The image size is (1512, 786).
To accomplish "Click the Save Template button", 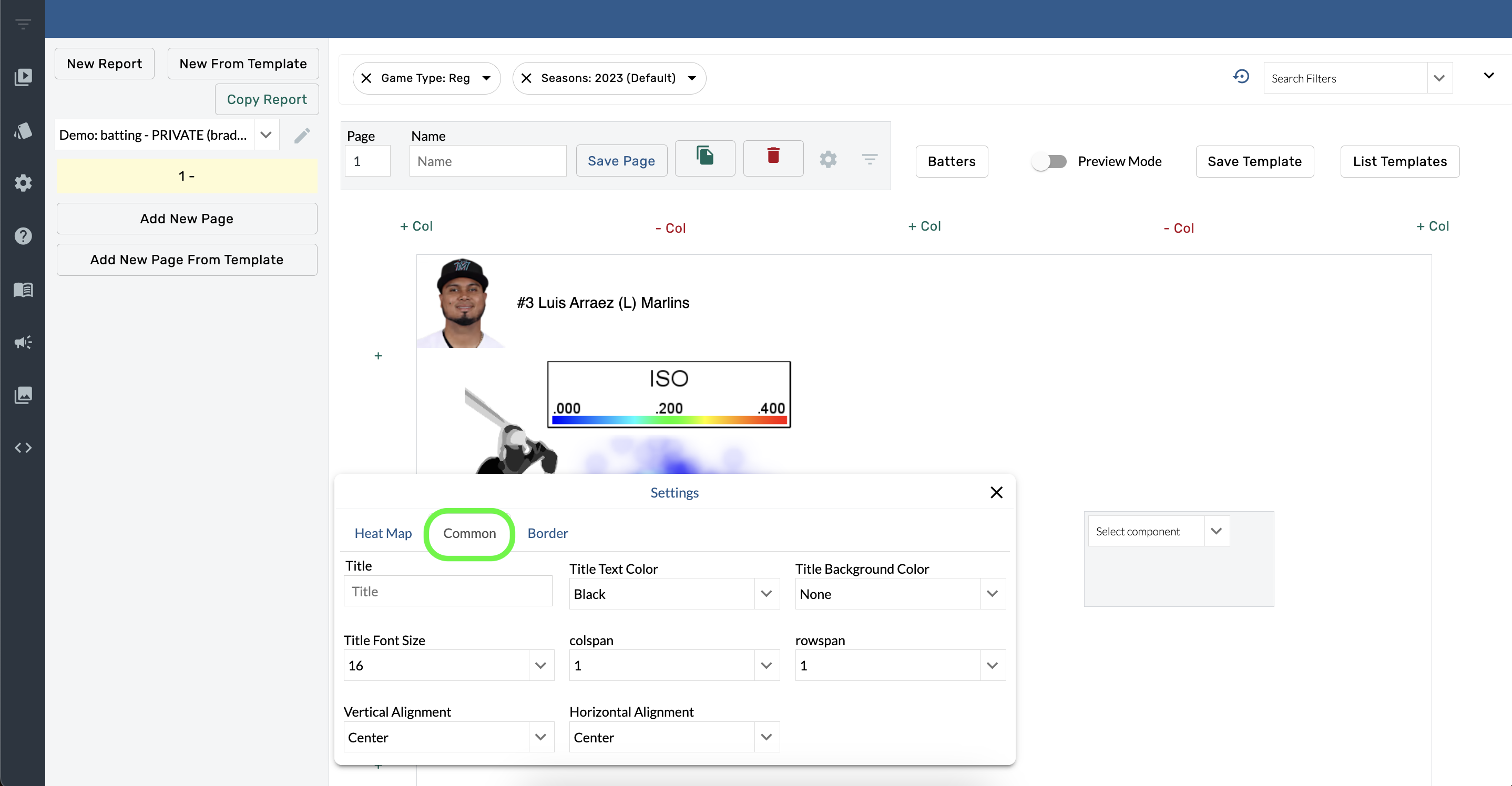I will pyautogui.click(x=1254, y=161).
